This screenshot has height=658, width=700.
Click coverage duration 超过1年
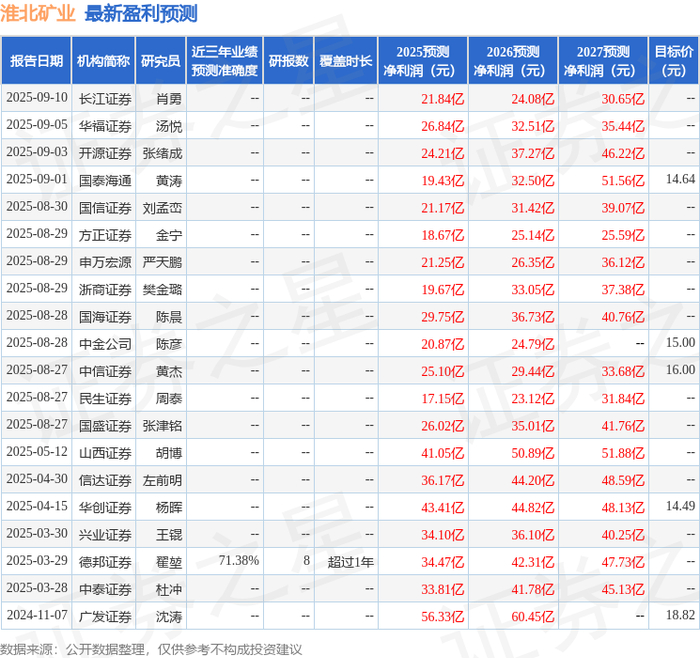tap(350, 562)
